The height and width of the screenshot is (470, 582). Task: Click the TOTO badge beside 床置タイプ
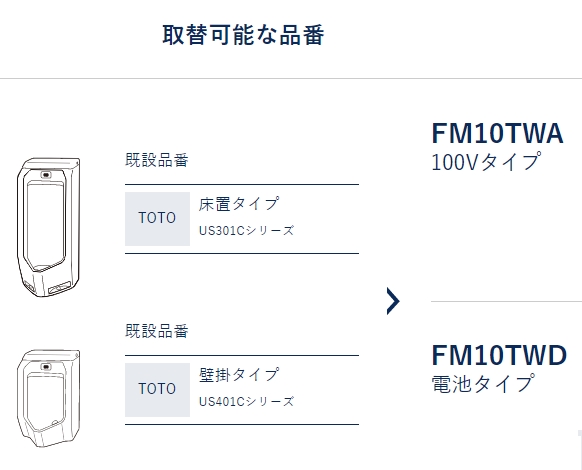point(157,219)
